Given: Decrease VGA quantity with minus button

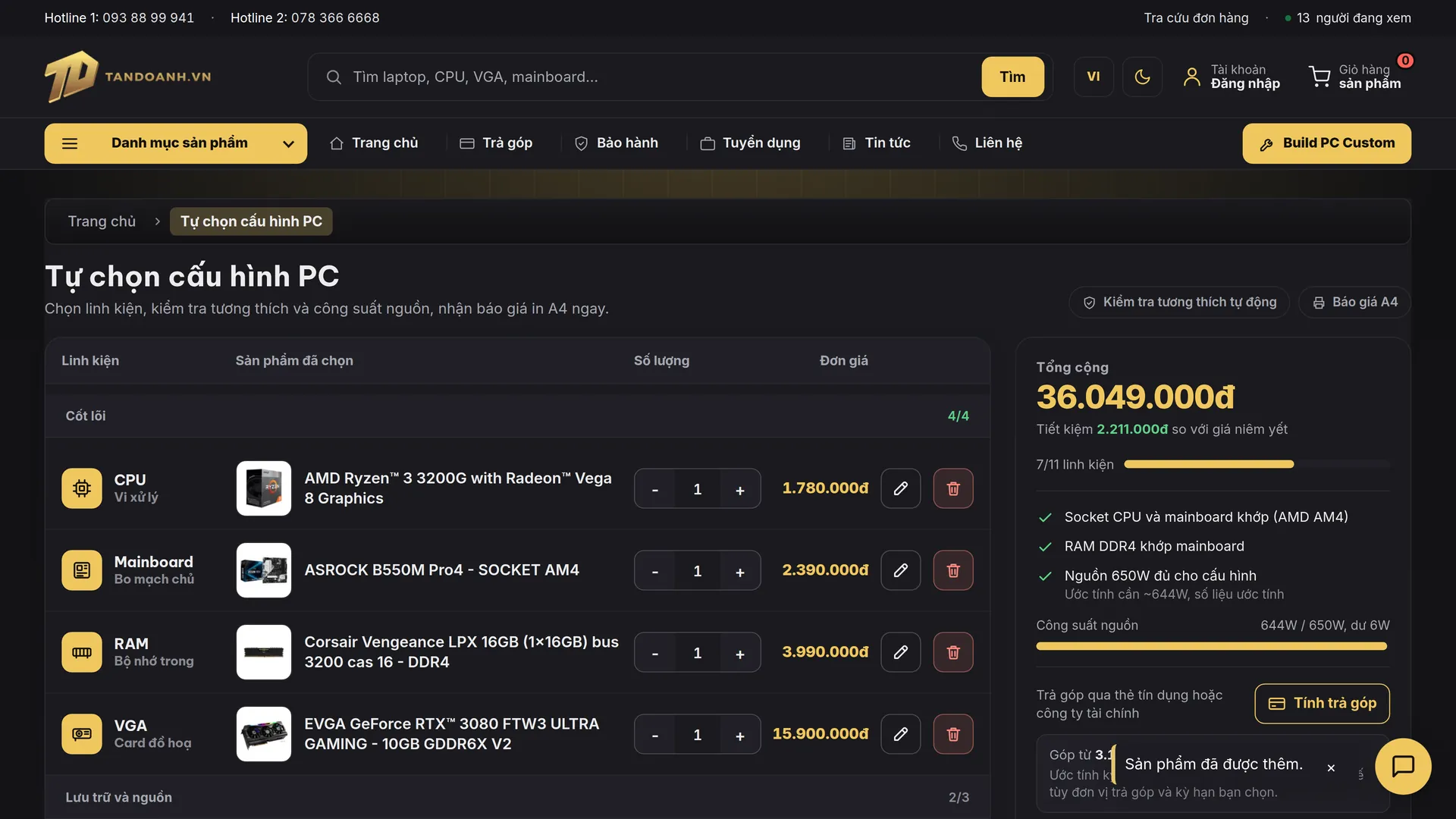Looking at the screenshot, I should tap(655, 735).
